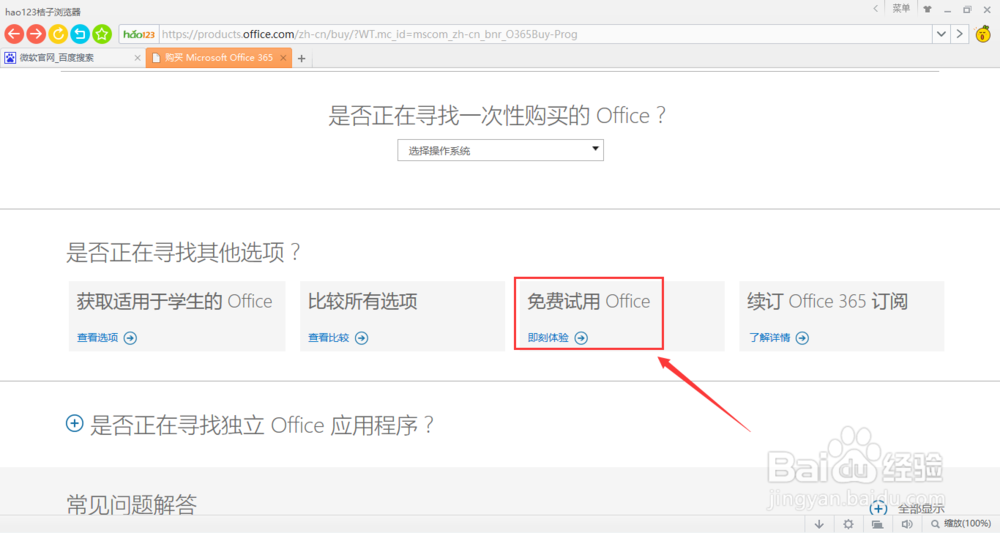Click plus circle icon beside 全部显示

(x=879, y=508)
